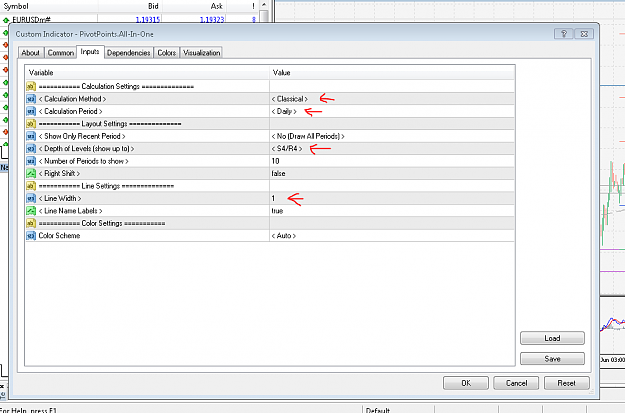Edit the Number of Periods value 10
This screenshot has width=625, height=413.
pos(275,161)
